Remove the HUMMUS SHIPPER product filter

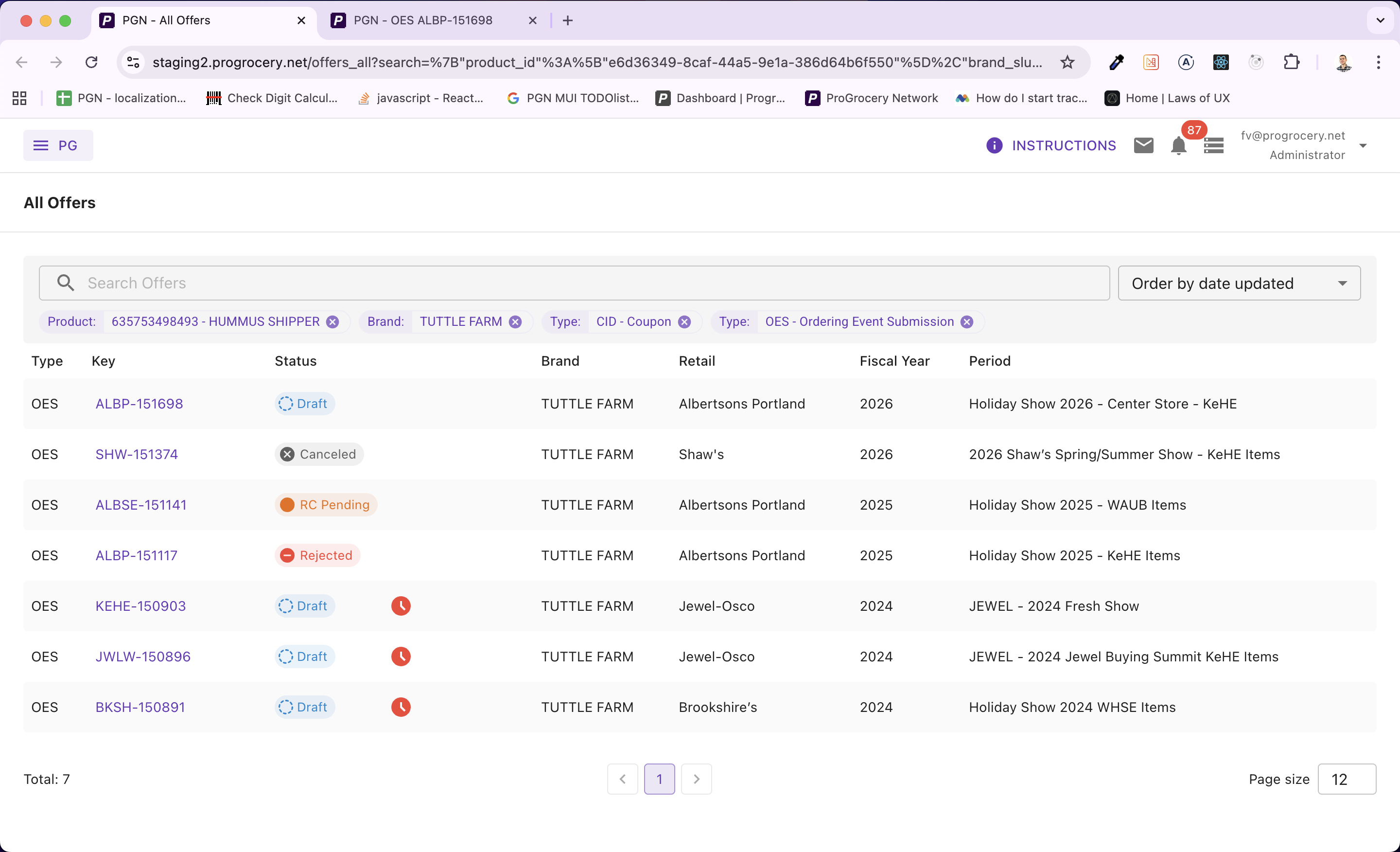coord(332,322)
